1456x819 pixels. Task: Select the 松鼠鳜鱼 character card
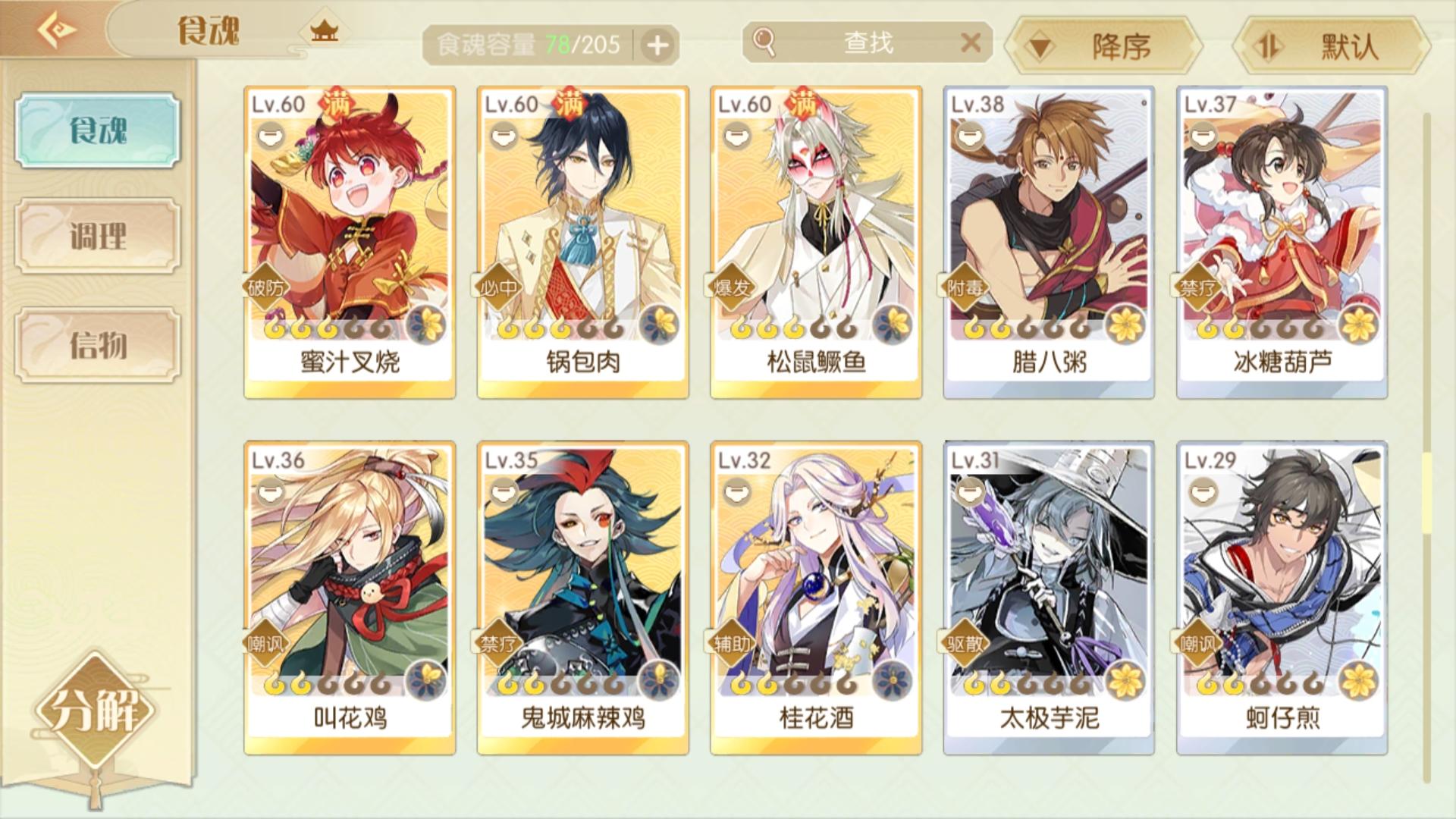tap(816, 242)
